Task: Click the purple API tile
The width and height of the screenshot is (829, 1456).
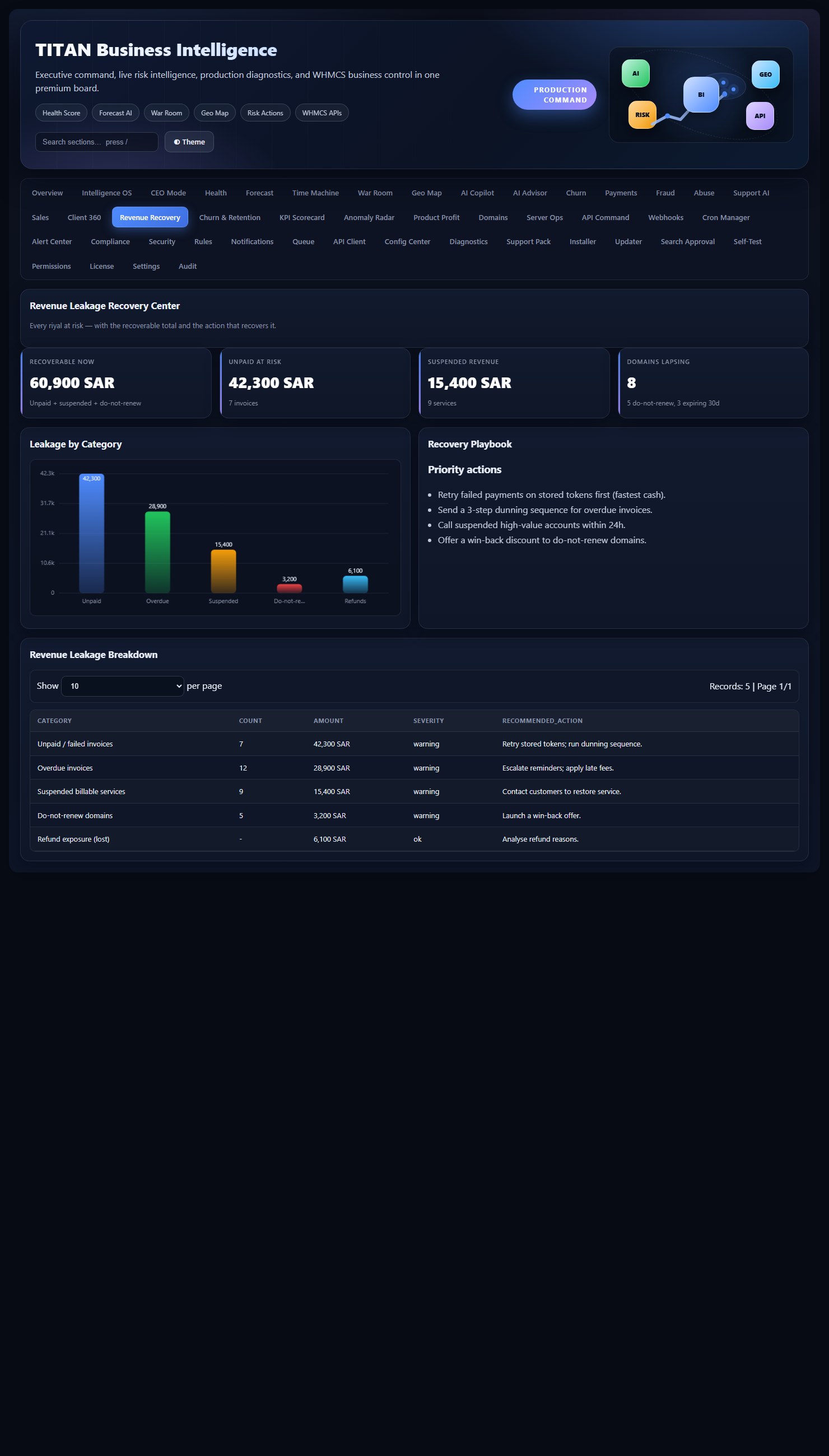Action: point(760,115)
